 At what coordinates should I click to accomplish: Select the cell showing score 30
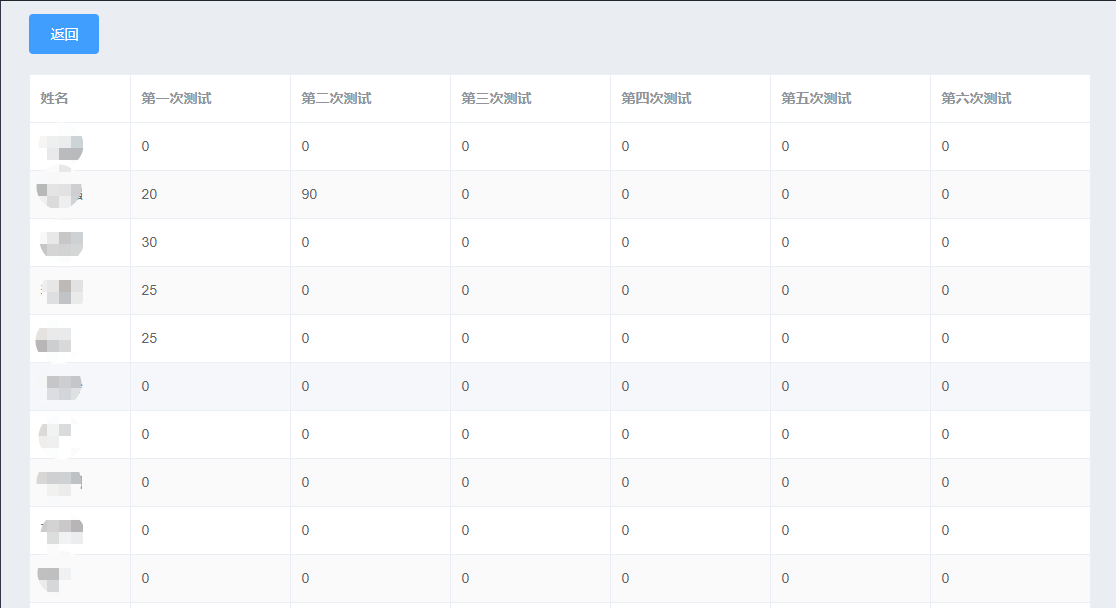[210, 242]
